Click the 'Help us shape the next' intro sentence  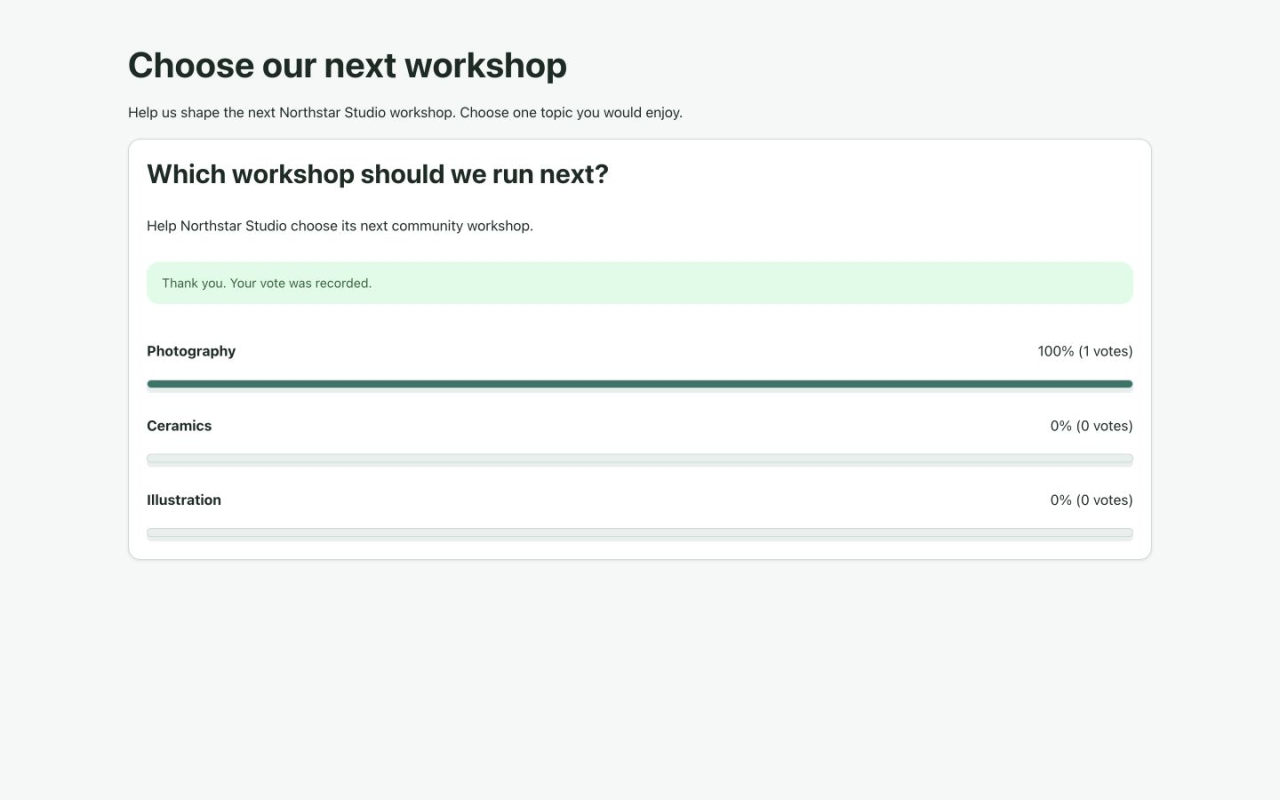coord(405,113)
